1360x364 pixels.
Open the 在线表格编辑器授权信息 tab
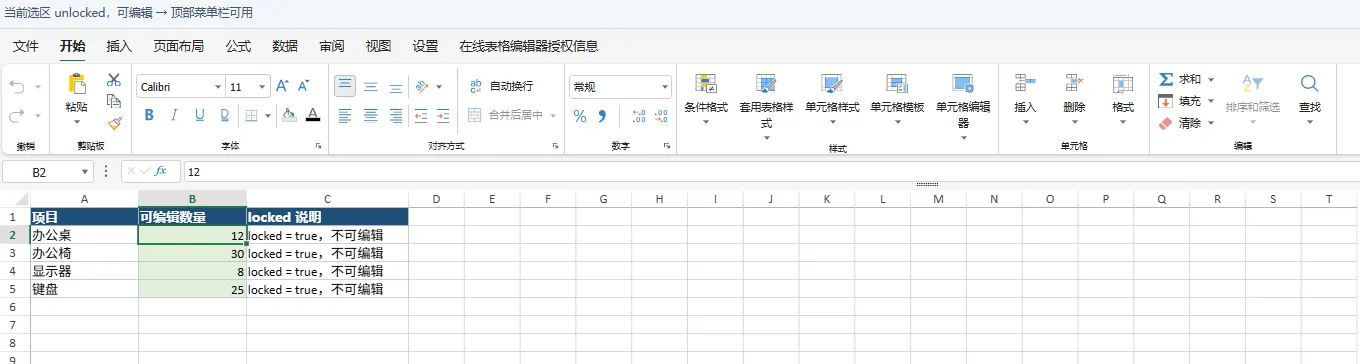[529, 46]
